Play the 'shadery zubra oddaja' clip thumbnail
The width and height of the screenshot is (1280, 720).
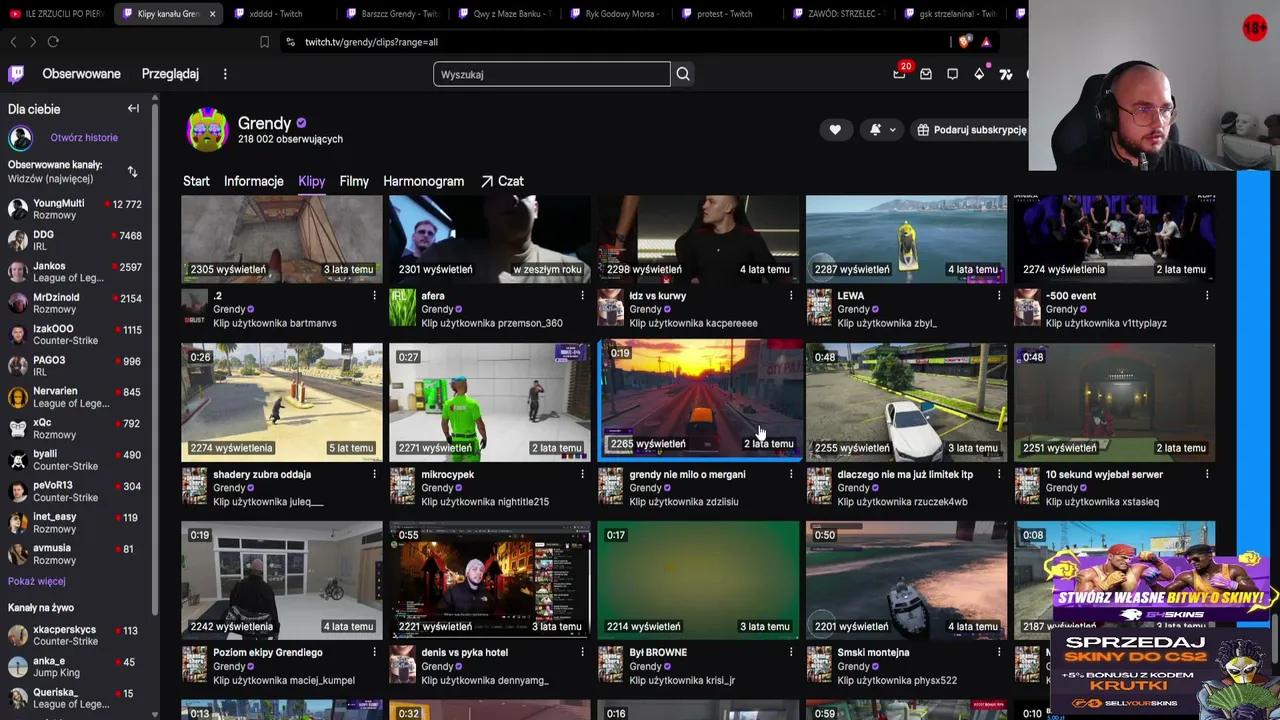pos(282,402)
